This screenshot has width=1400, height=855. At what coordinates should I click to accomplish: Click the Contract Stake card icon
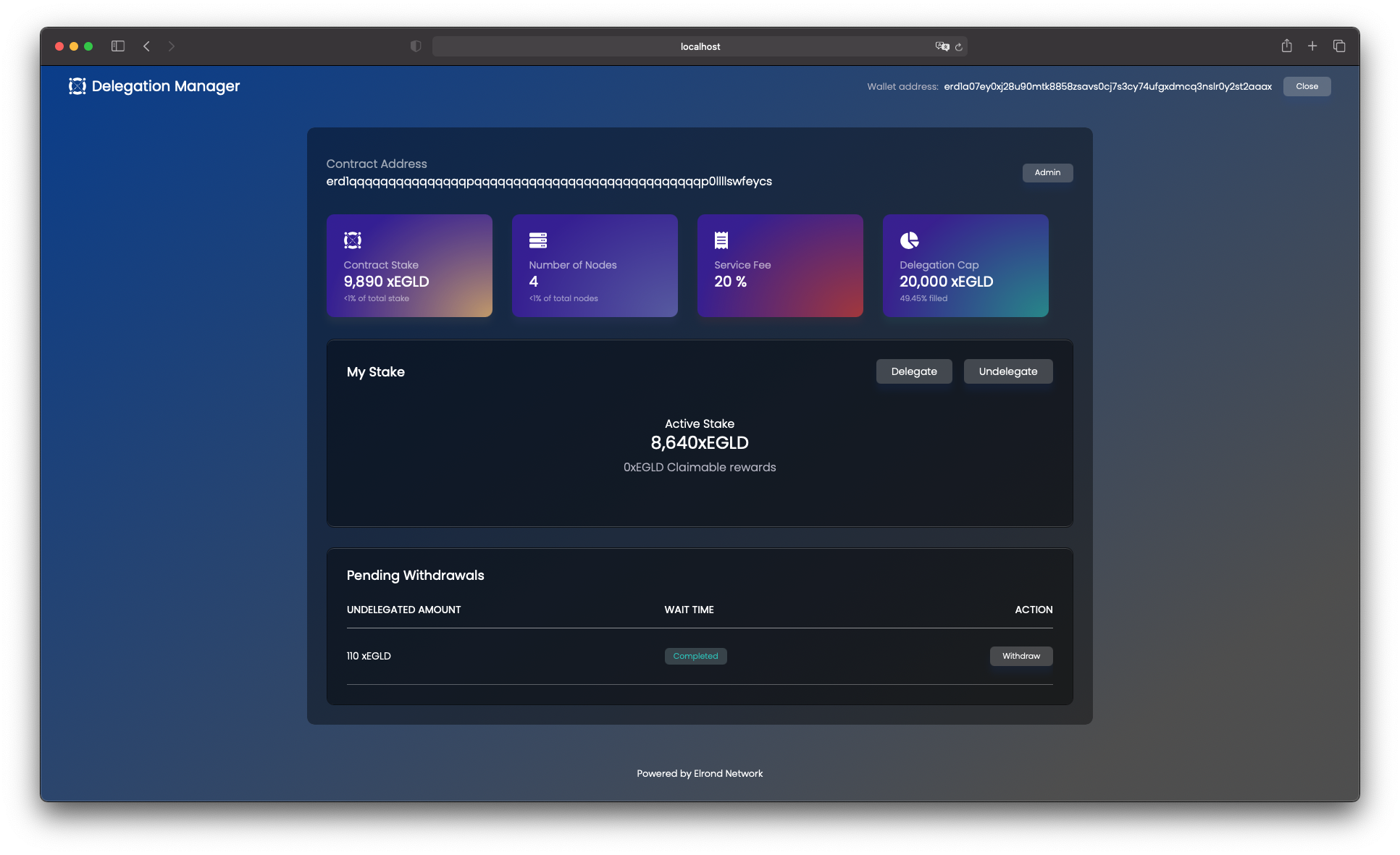tap(353, 240)
